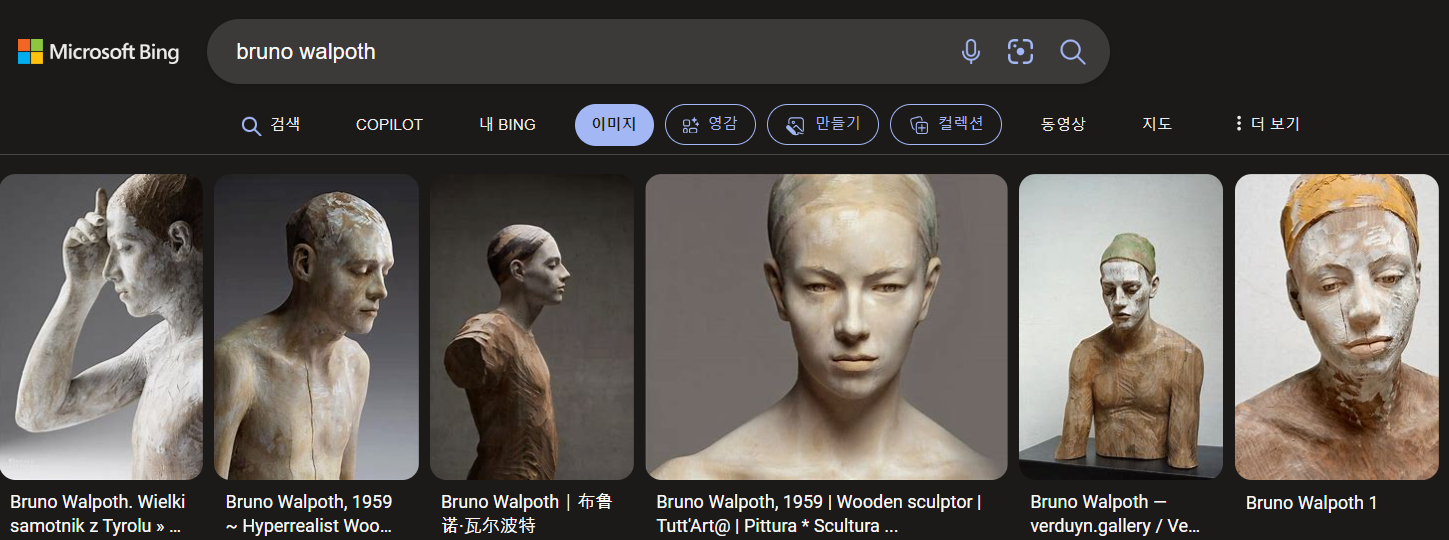The image size is (1449, 540).
Task: Open the 컬렉션 tab
Action: 946,125
